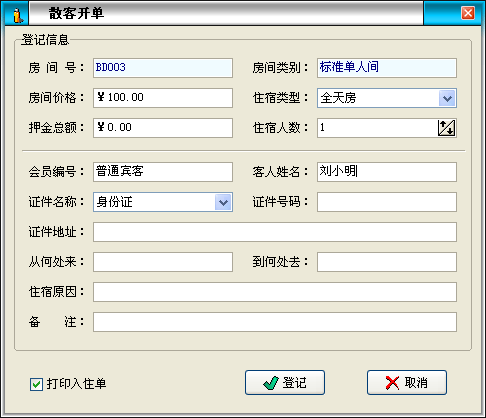The image size is (486, 418).
Task: Focus the 证件号码 input field
Action: tap(387, 202)
